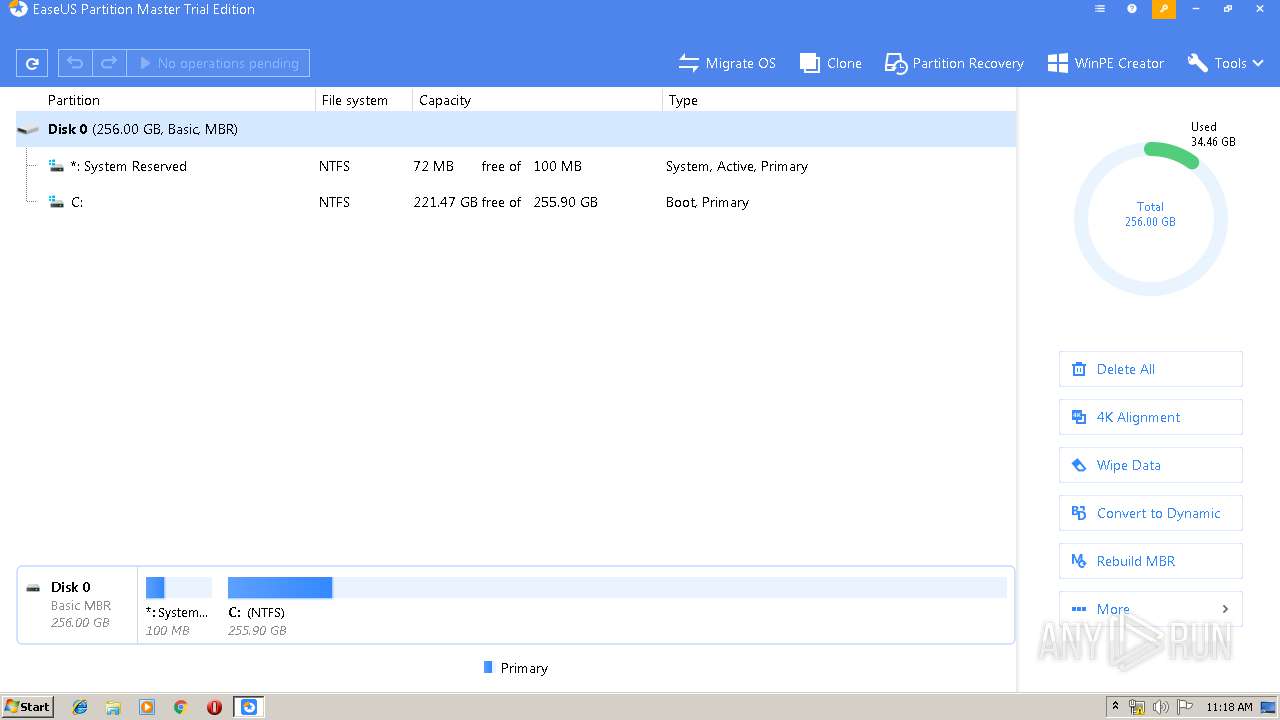The width and height of the screenshot is (1280, 720).
Task: Open the media player taskbar icon
Action: (147, 707)
